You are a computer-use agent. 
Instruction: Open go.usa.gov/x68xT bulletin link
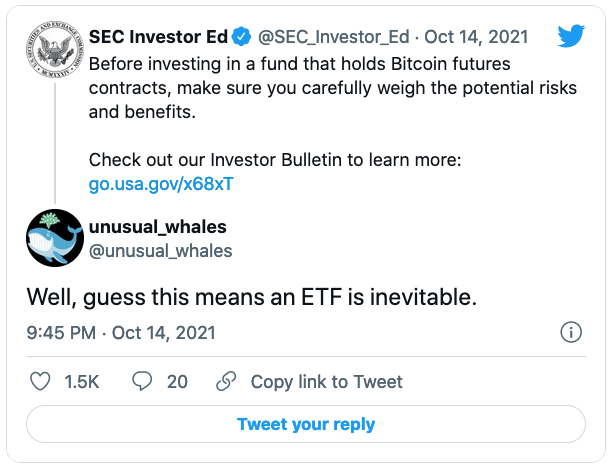161,185
